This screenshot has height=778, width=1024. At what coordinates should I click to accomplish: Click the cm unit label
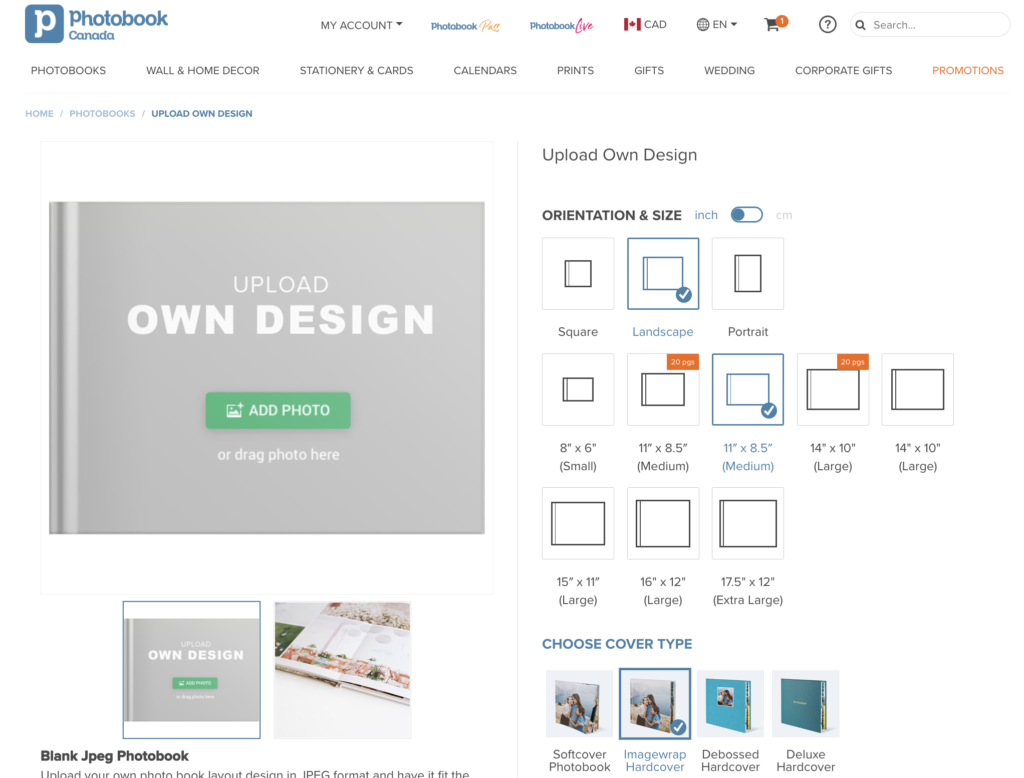[784, 215]
